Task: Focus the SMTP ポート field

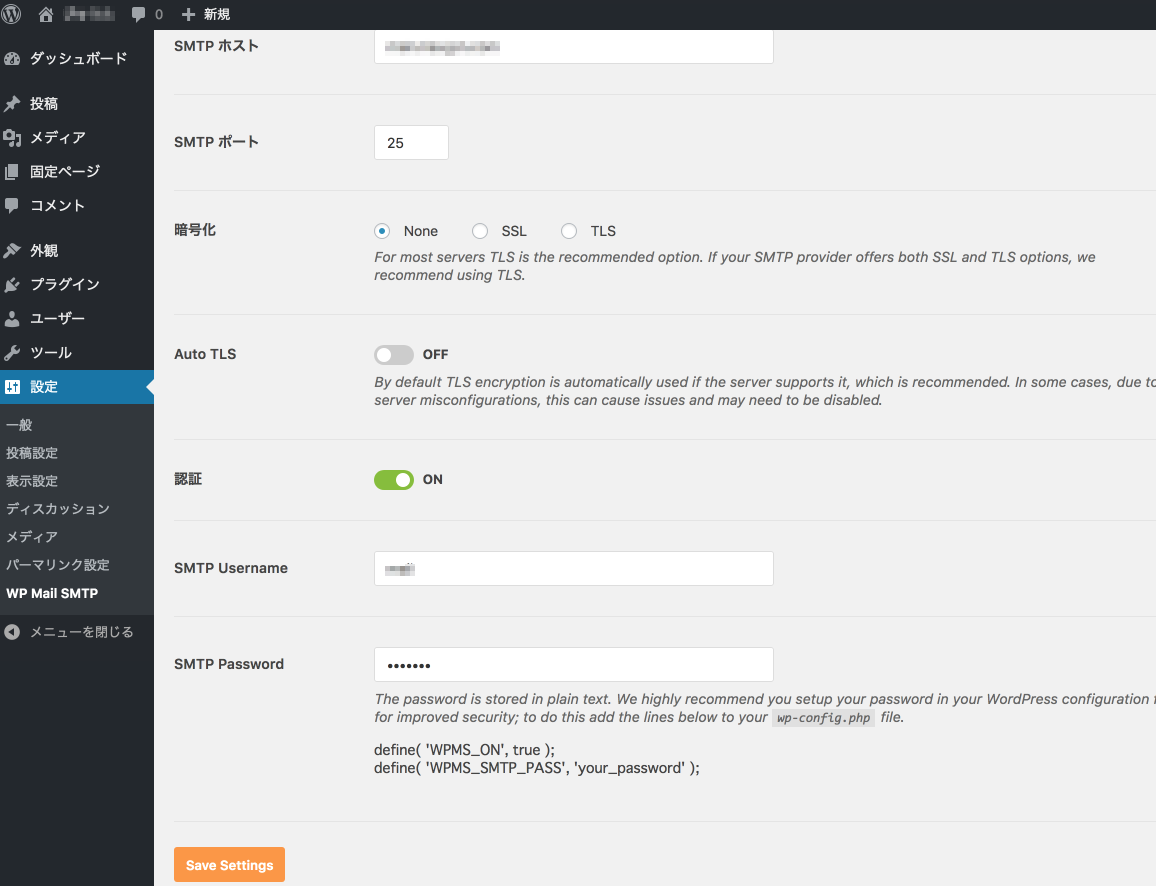Action: click(411, 142)
